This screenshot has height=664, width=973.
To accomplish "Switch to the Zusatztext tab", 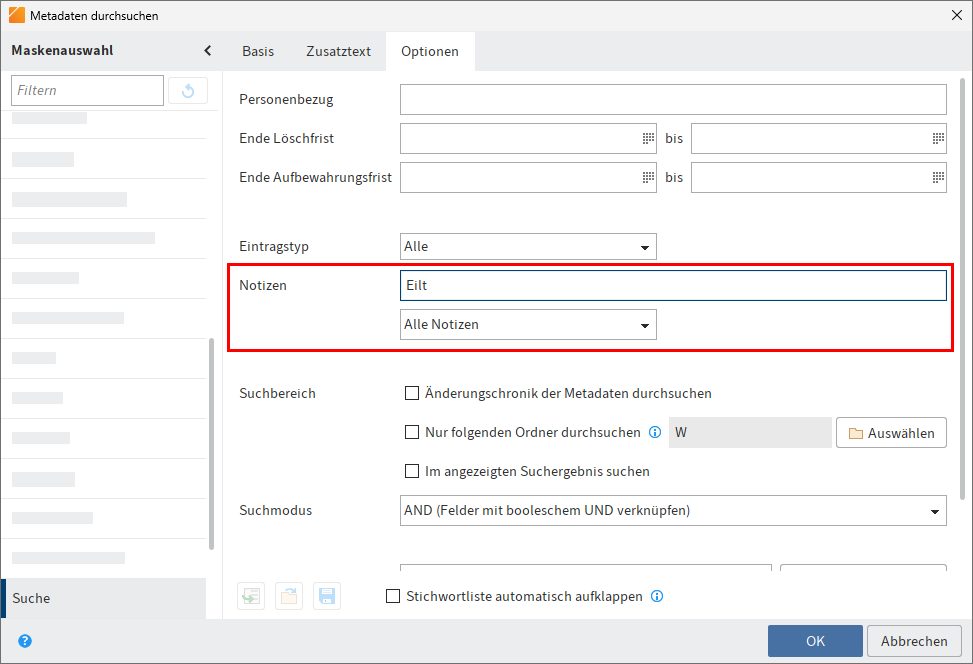I will pyautogui.click(x=338, y=51).
